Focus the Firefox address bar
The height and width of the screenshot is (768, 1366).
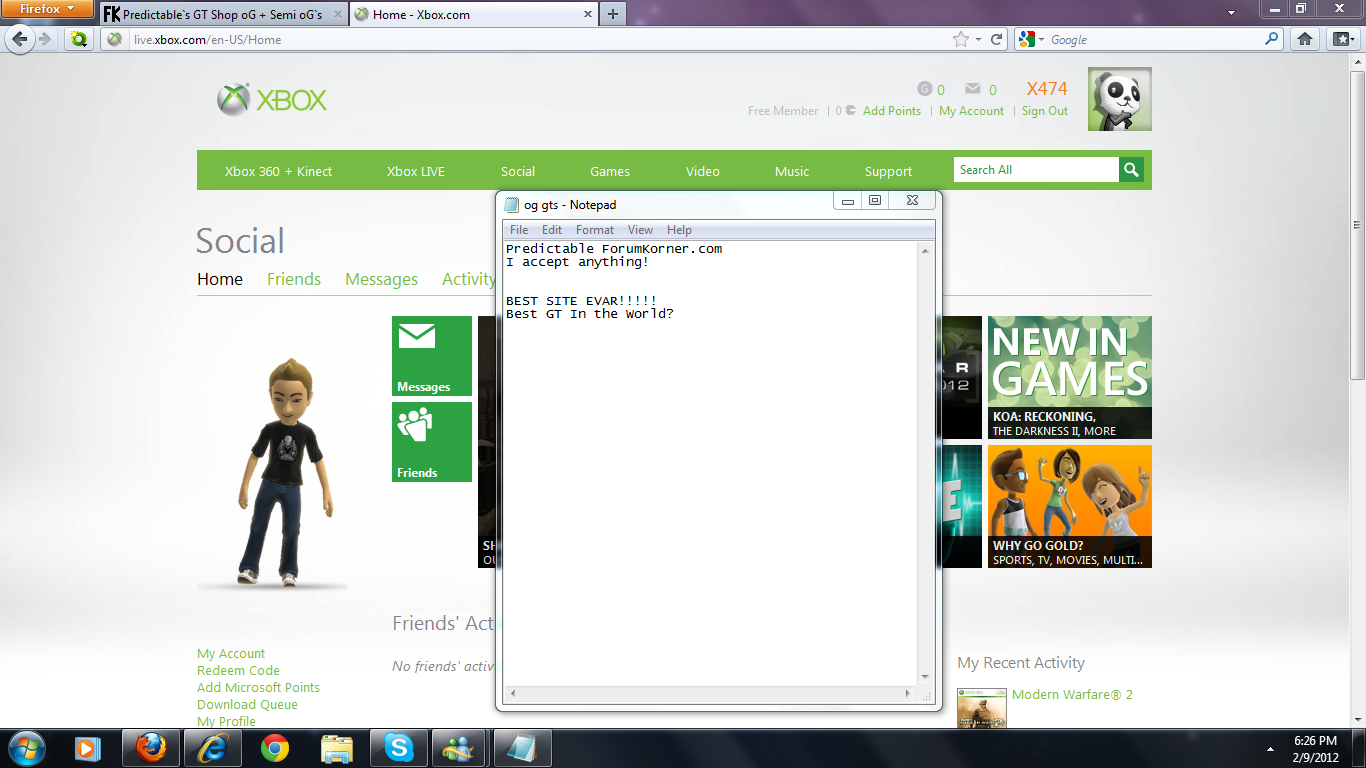540,39
